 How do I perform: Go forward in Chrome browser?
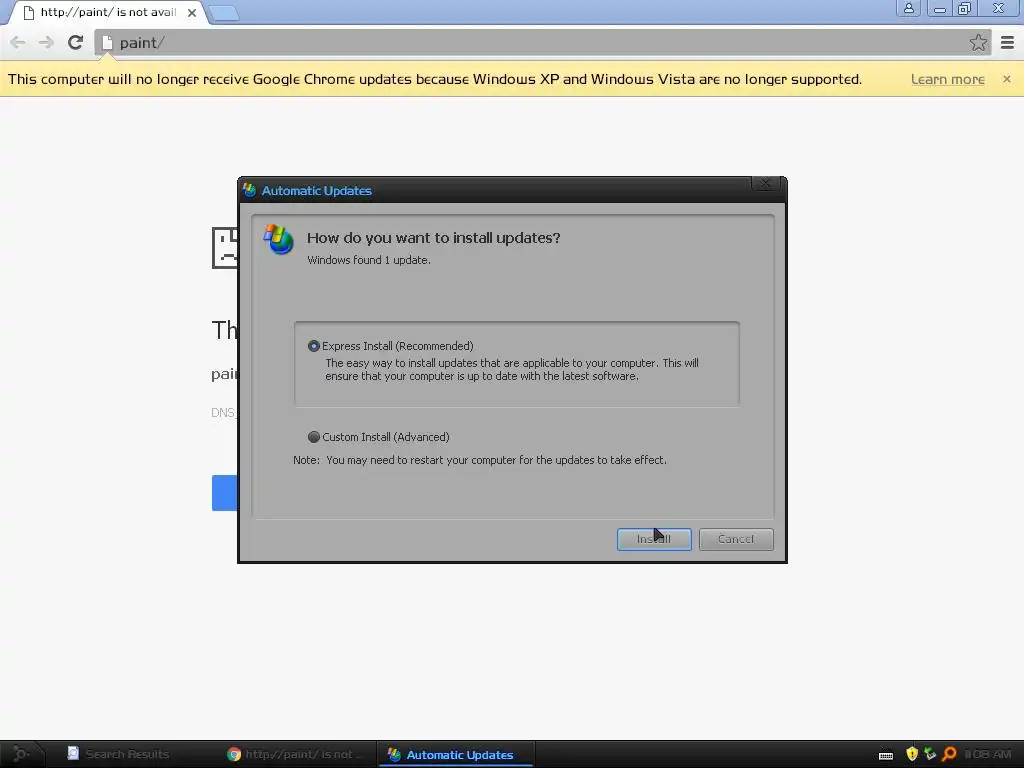tap(46, 42)
